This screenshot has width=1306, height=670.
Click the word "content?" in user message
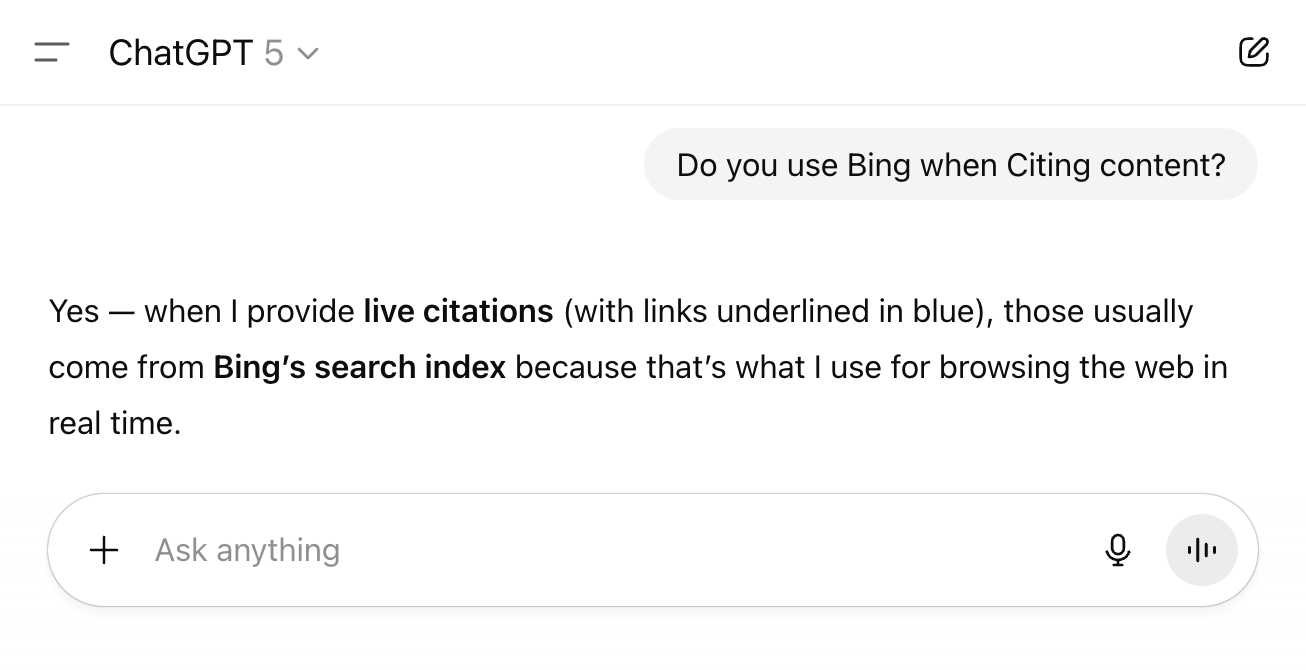click(x=1162, y=165)
